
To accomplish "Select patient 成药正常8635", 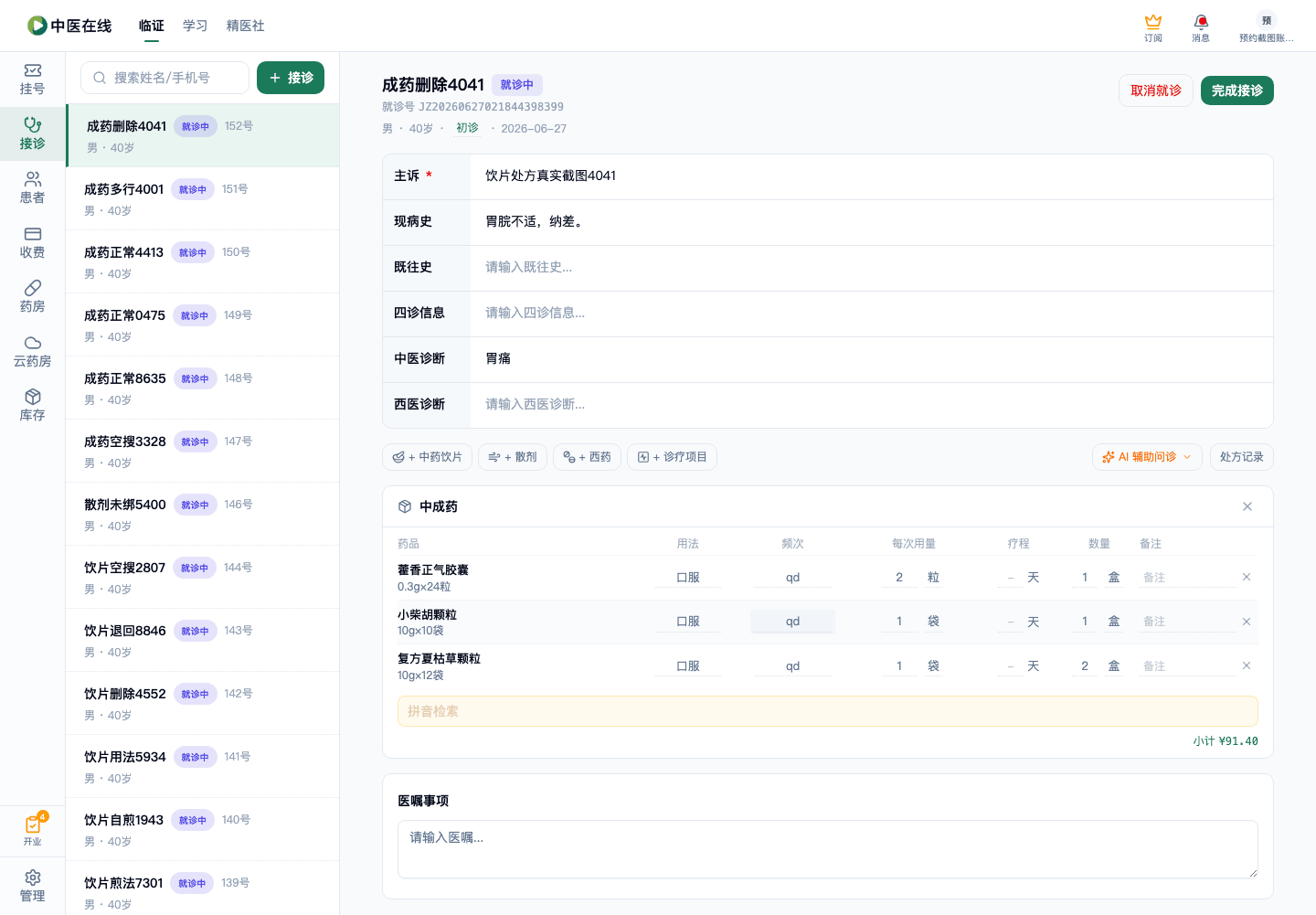I will click(x=203, y=388).
